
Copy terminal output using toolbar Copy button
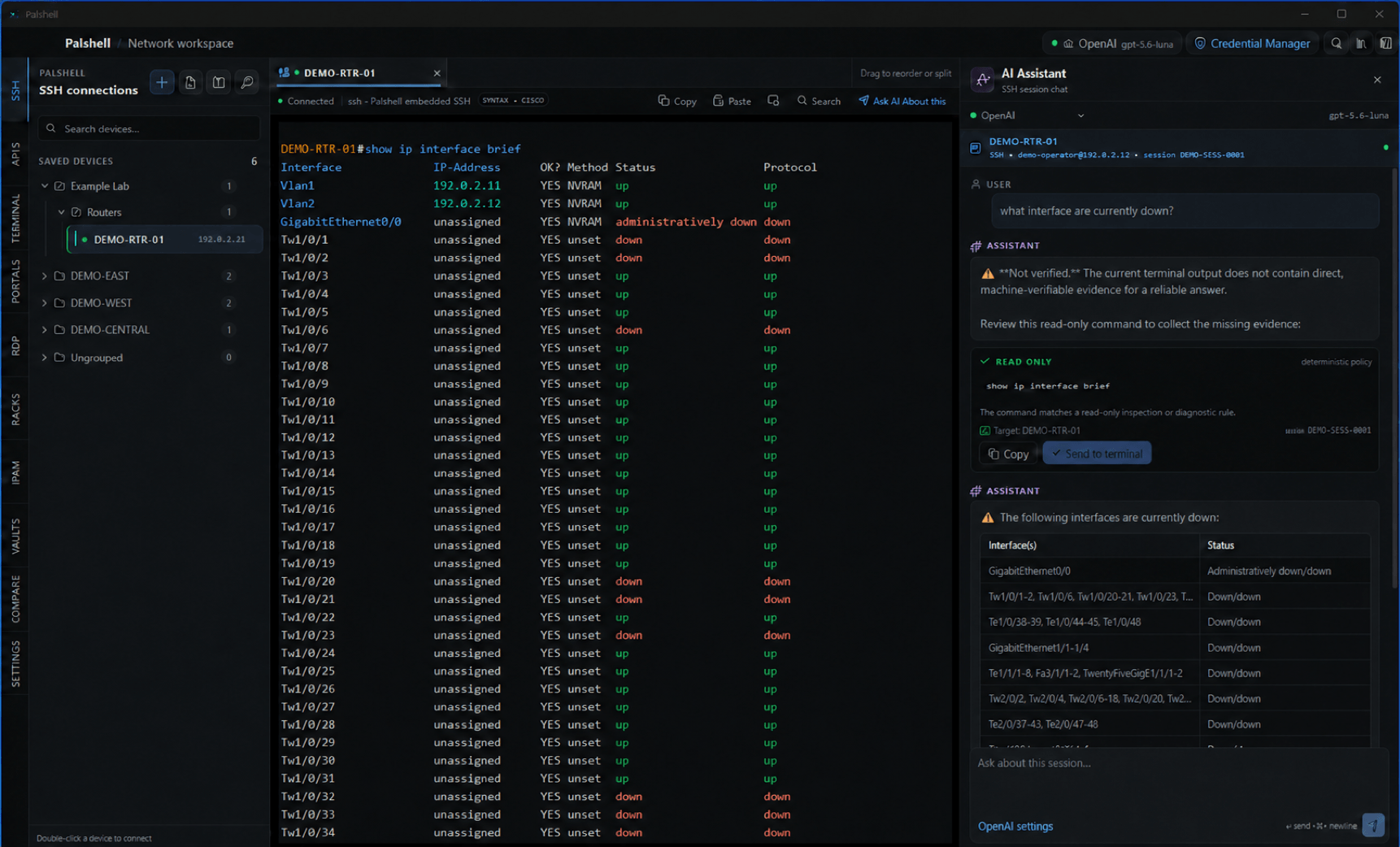click(x=677, y=101)
